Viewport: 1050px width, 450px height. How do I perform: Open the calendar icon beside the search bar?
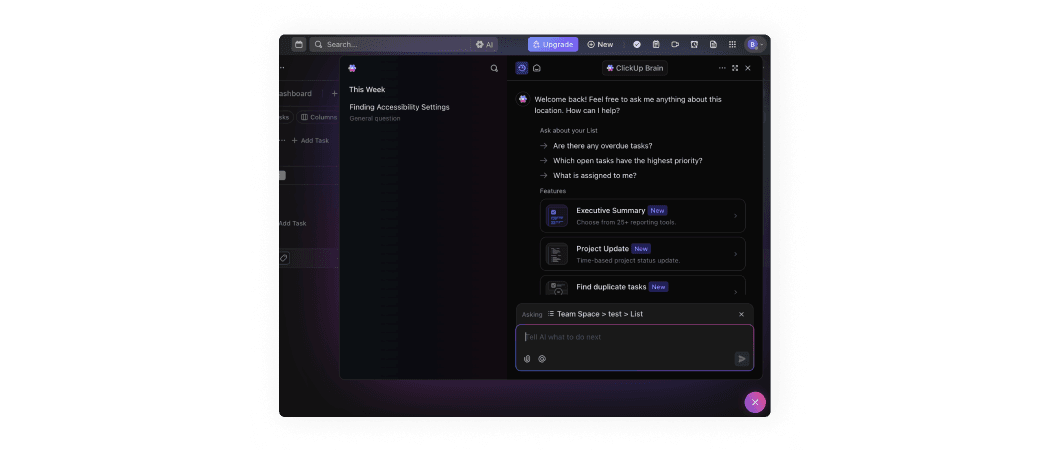coord(298,44)
